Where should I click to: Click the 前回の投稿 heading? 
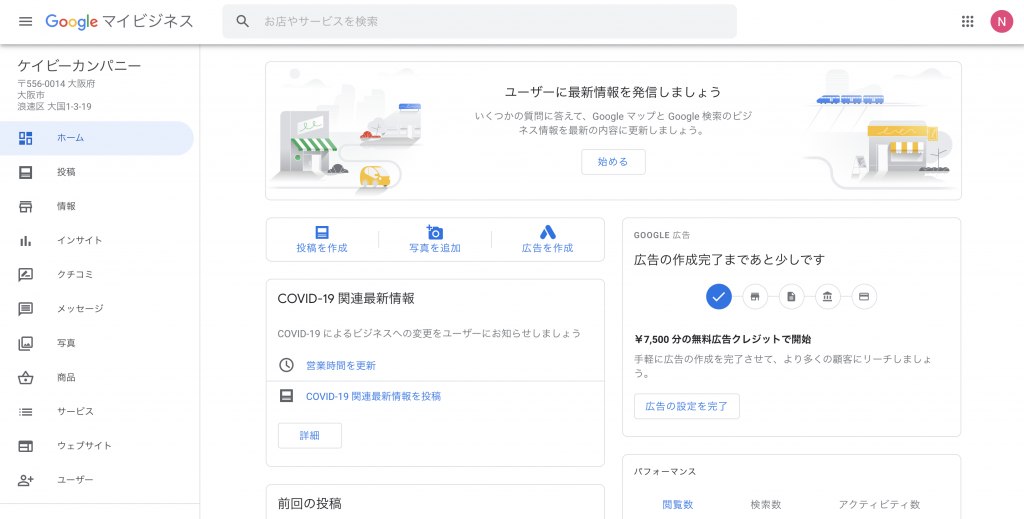310,503
